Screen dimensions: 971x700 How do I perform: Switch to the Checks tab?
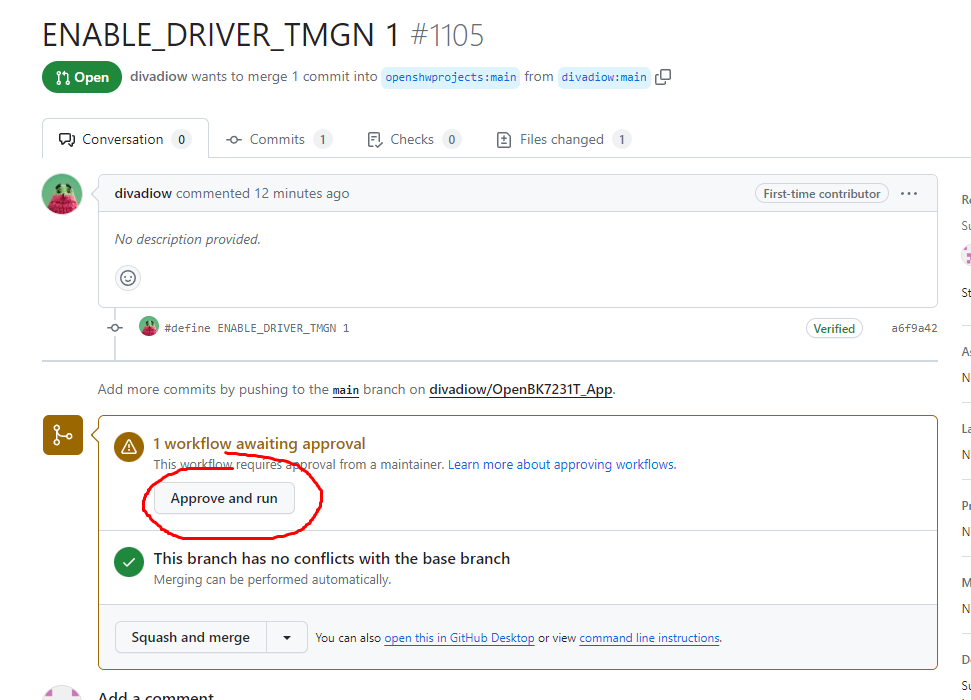coord(414,139)
